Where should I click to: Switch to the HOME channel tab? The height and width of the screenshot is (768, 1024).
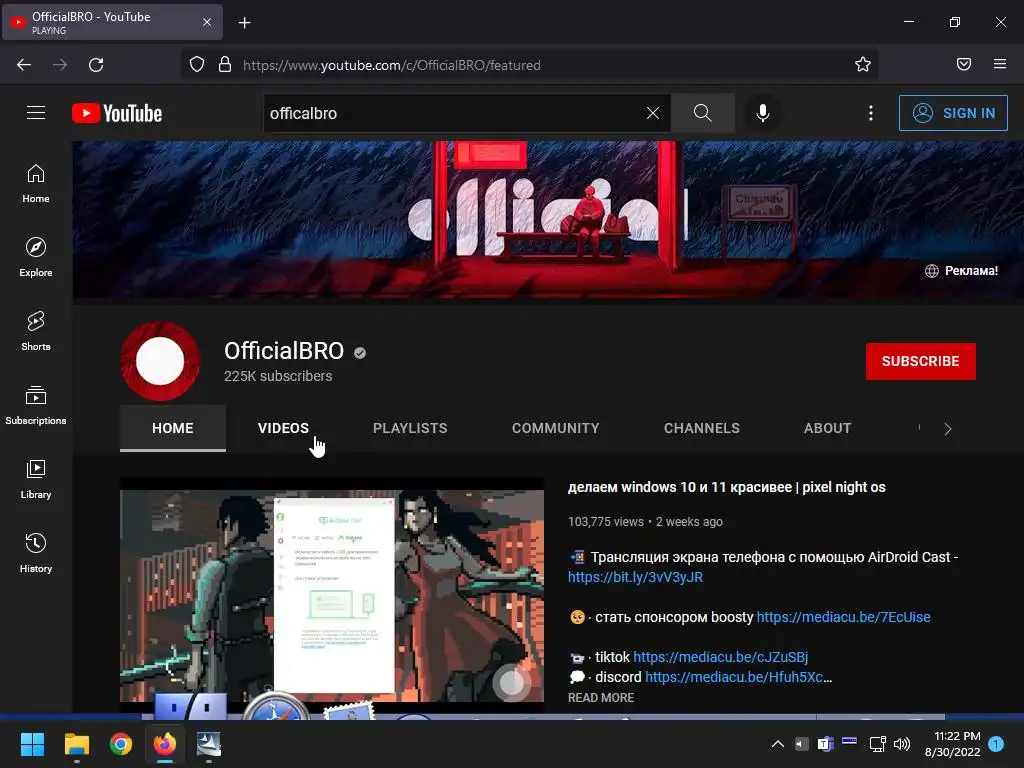[172, 428]
